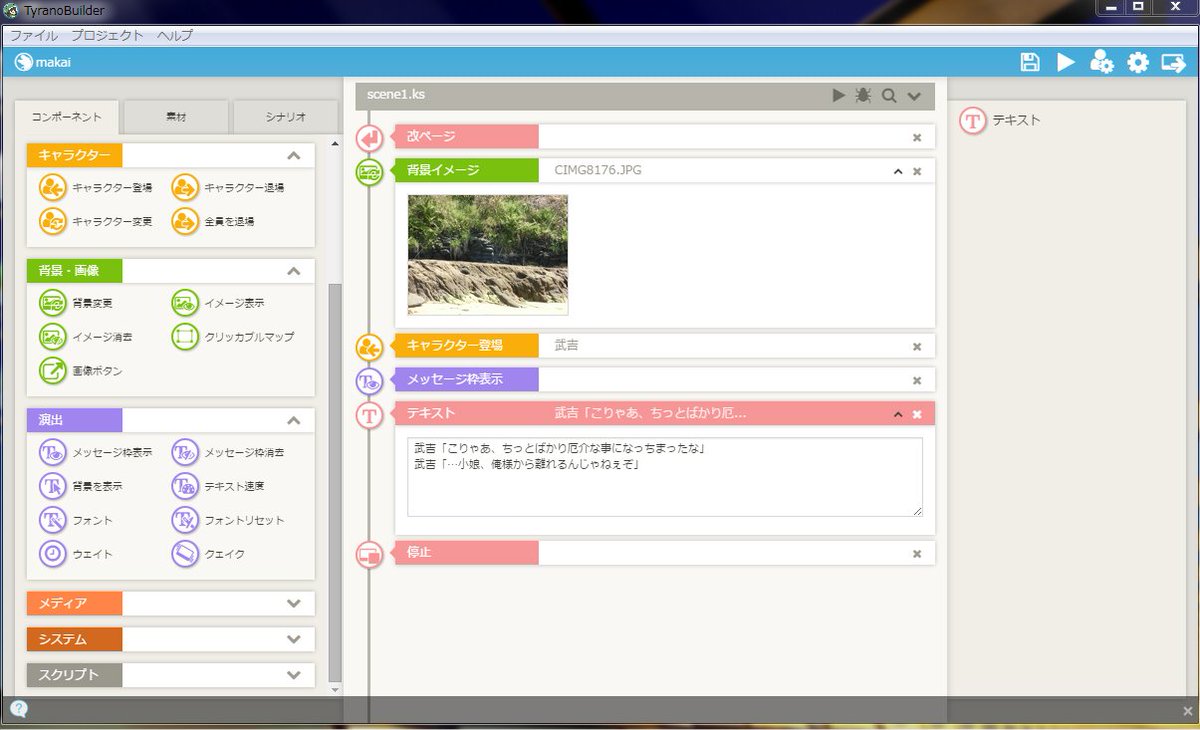Open character settings icon in header
1200x730 pixels.
(1102, 62)
